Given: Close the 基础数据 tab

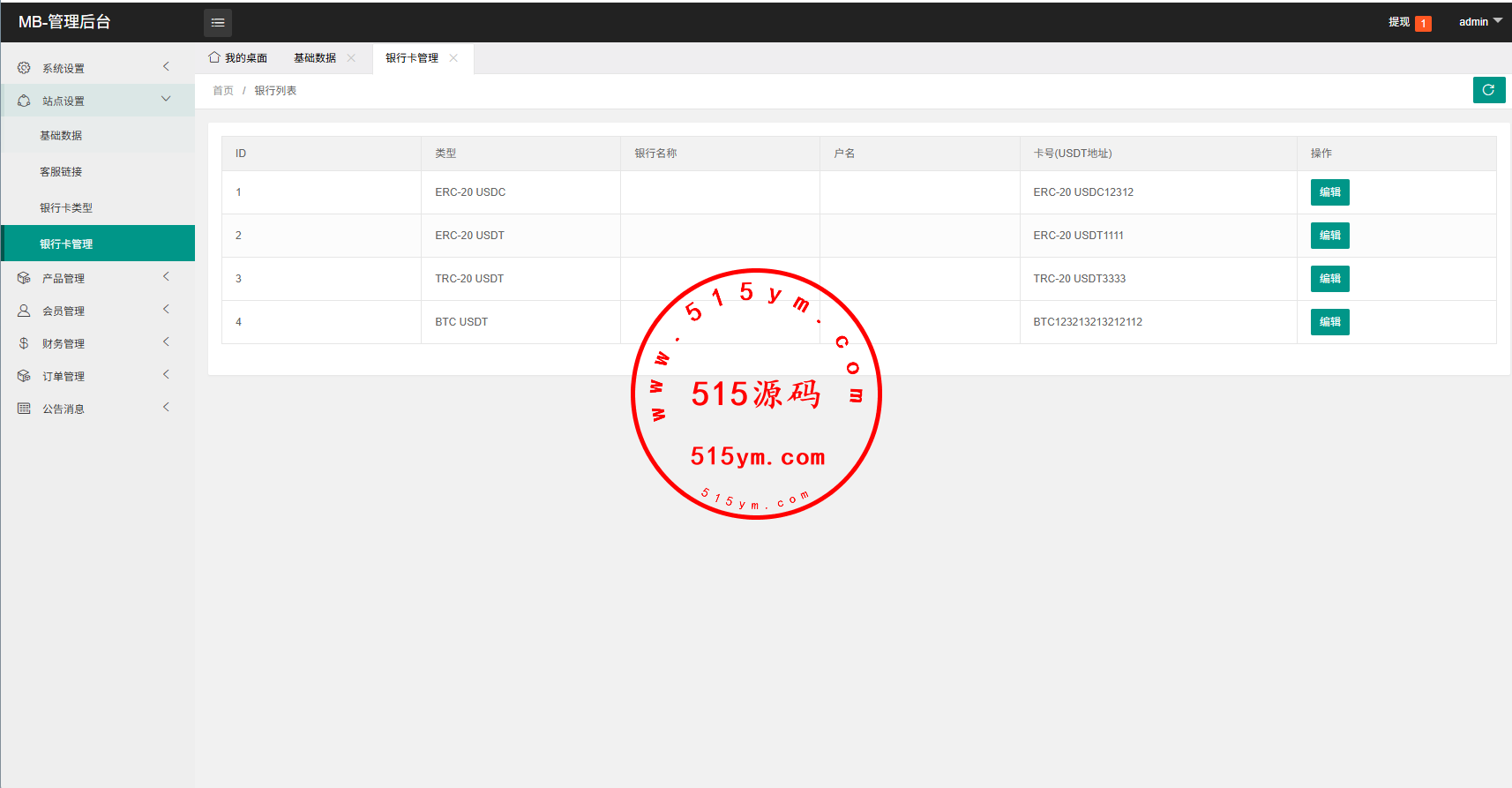Looking at the screenshot, I should pyautogui.click(x=351, y=58).
